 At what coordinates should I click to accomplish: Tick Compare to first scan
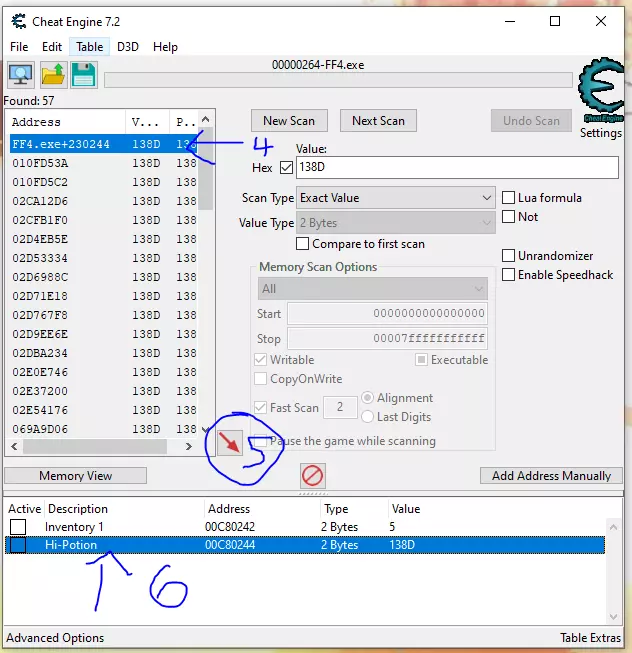click(x=303, y=243)
